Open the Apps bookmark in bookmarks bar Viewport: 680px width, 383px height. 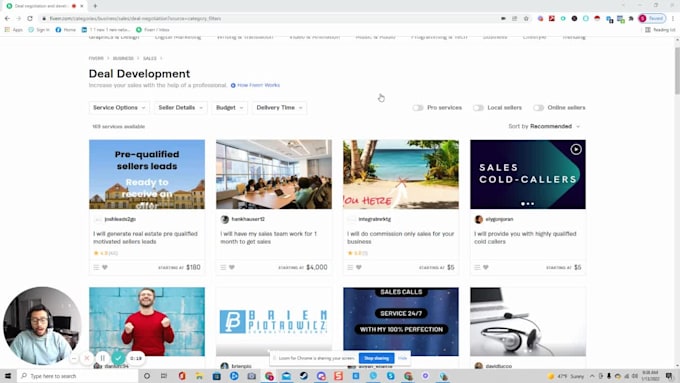13,30
